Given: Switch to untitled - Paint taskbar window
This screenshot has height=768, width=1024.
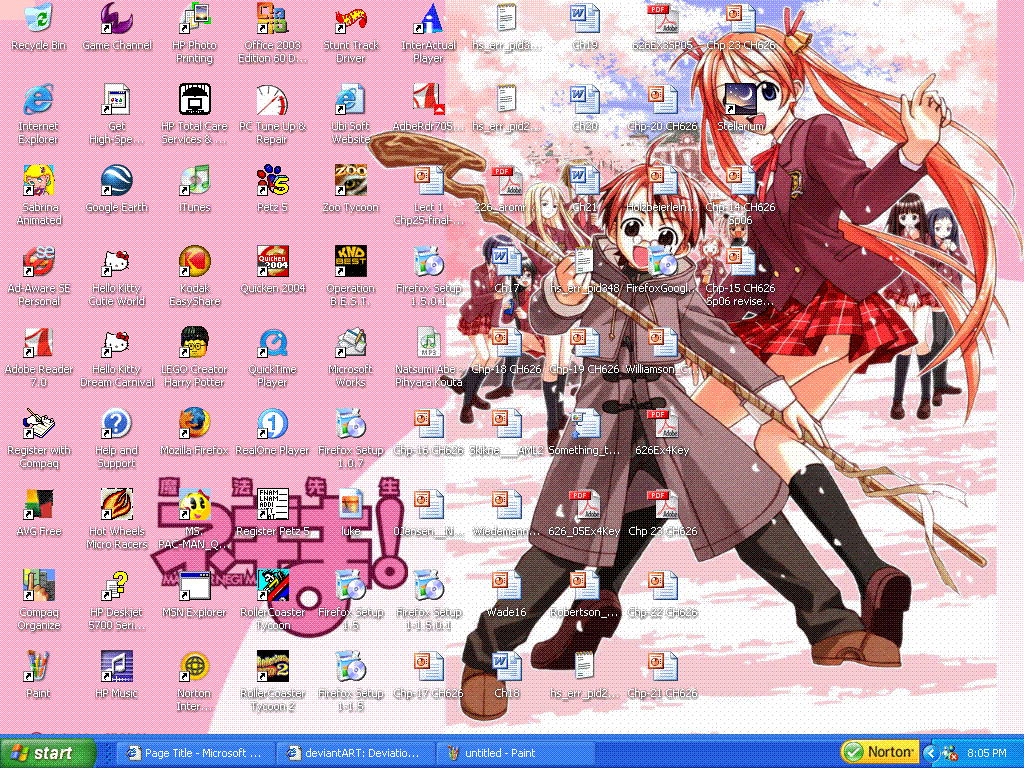Looking at the screenshot, I should (x=517, y=753).
